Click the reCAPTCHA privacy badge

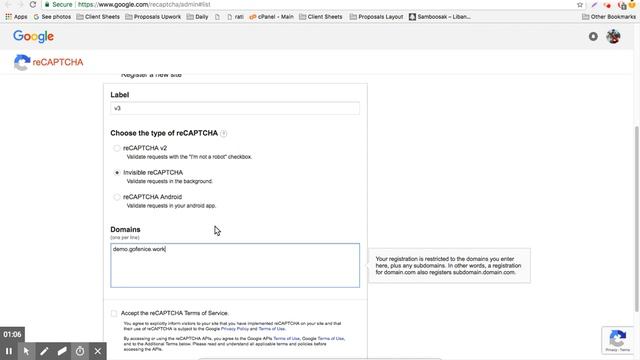click(x=618, y=340)
